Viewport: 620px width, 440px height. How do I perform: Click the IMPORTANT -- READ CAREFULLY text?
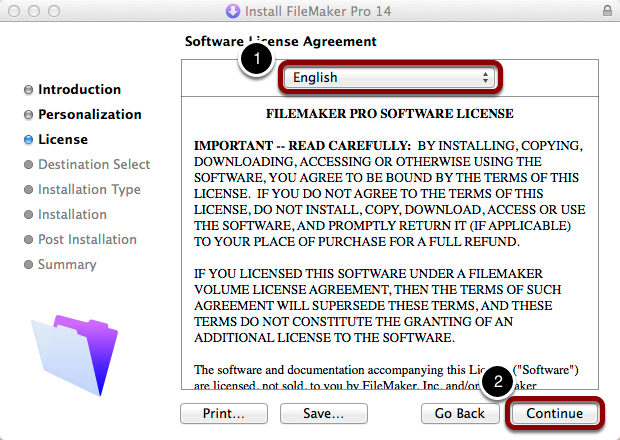(x=303, y=145)
